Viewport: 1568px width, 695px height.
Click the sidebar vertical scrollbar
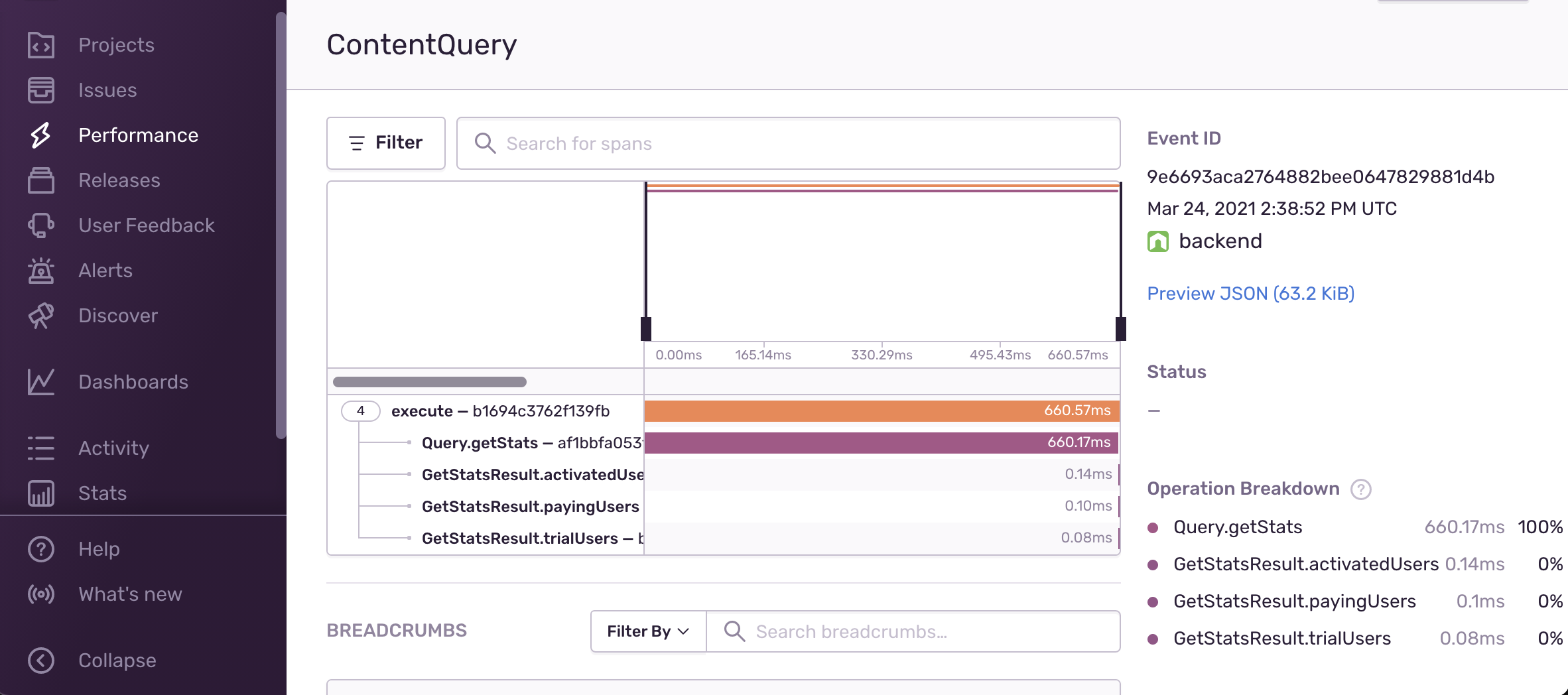281,225
